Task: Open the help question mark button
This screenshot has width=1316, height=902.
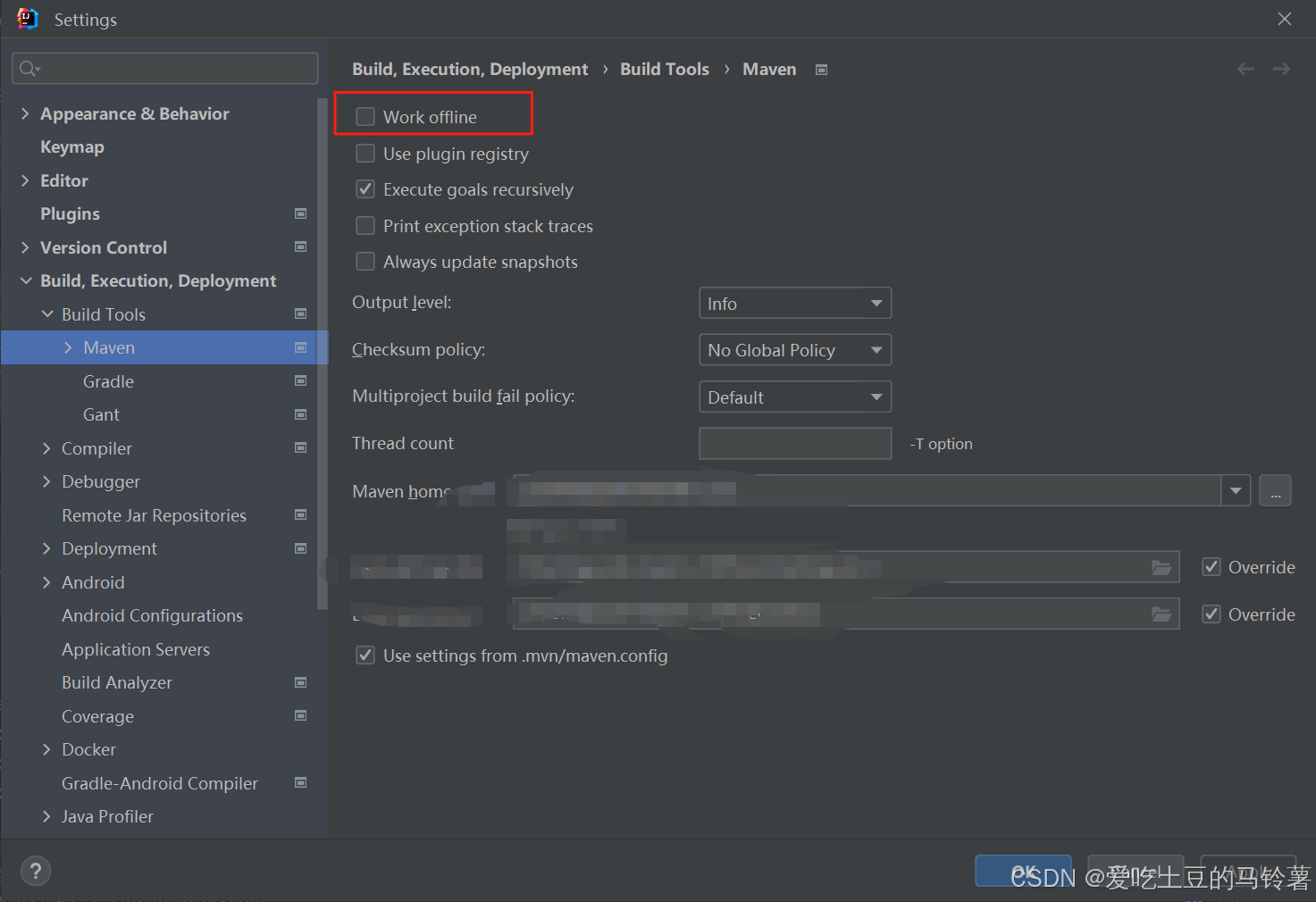Action: pos(36,871)
